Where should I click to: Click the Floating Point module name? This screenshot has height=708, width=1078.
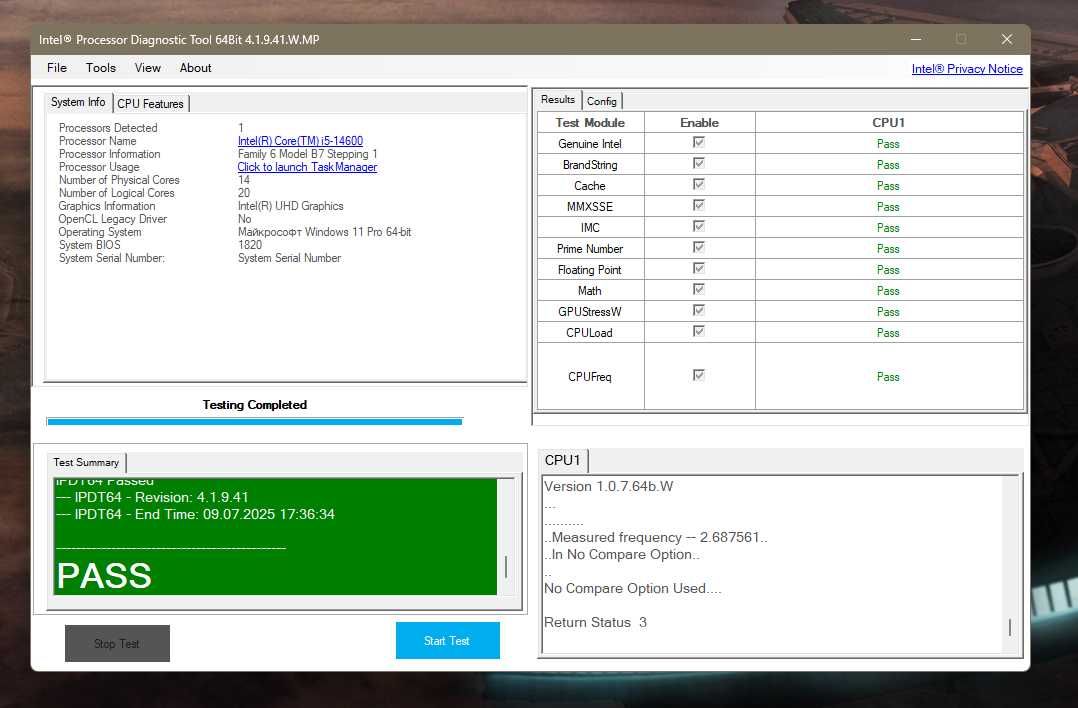(590, 269)
